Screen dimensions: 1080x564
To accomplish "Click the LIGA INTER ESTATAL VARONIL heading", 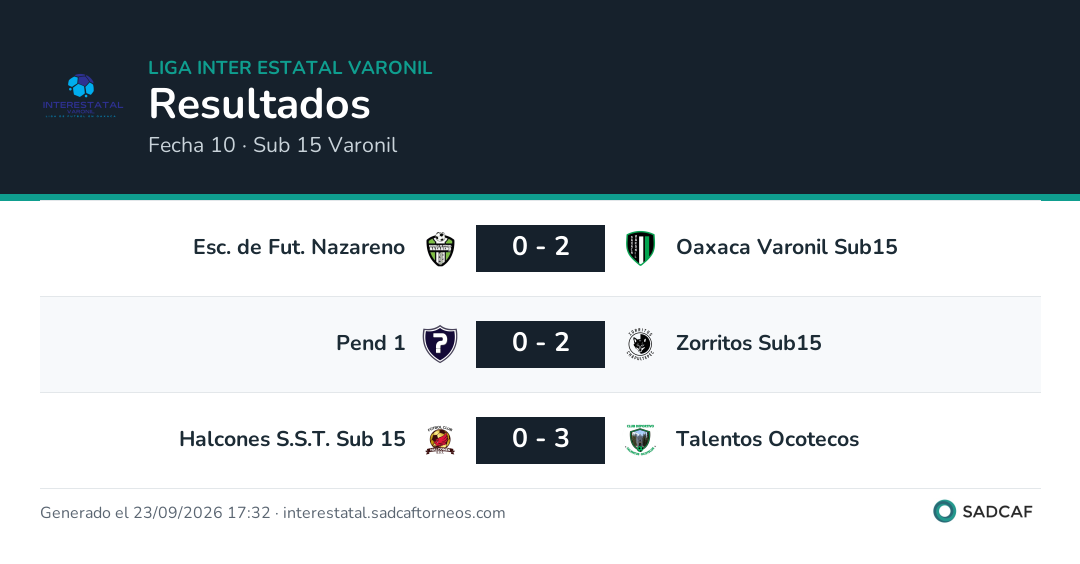I will point(291,67).
